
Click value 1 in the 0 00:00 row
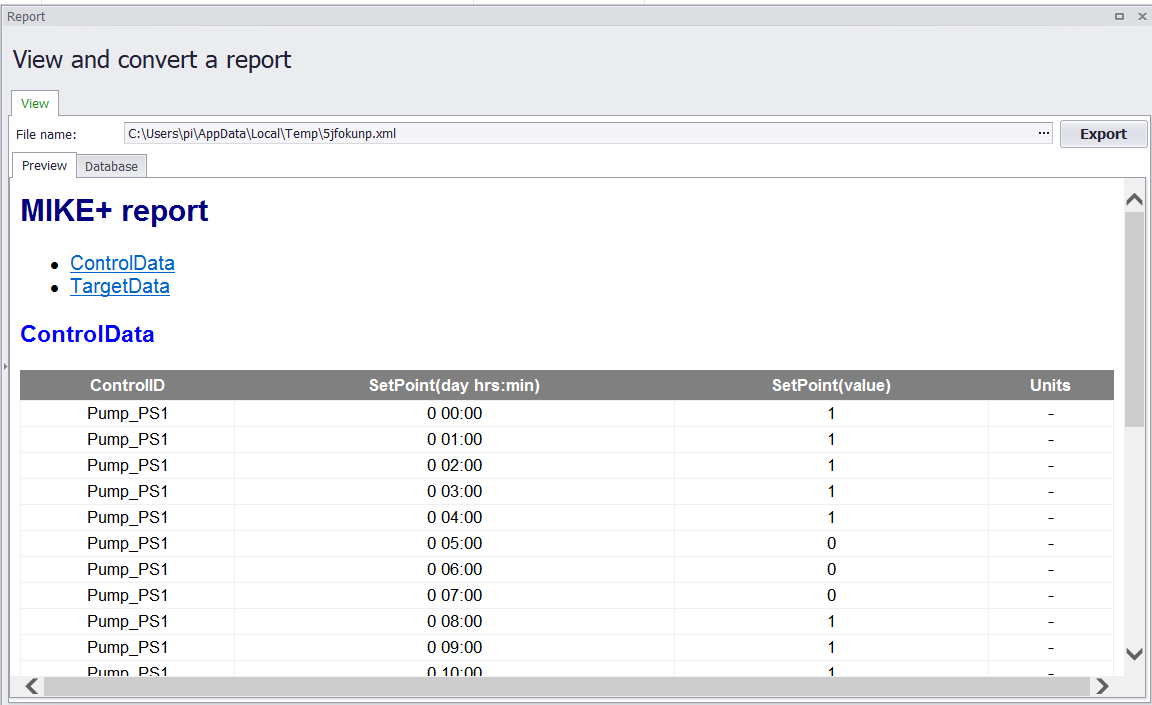pos(831,413)
